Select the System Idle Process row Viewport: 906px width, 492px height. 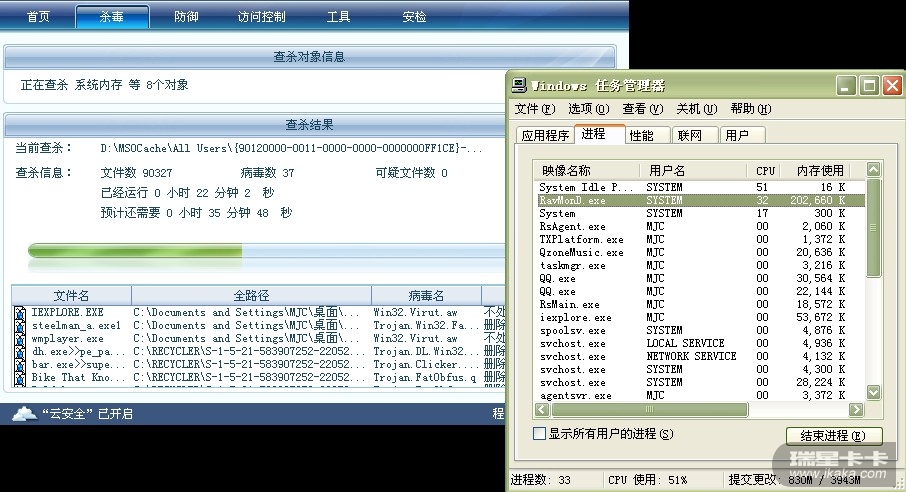[x=700, y=187]
